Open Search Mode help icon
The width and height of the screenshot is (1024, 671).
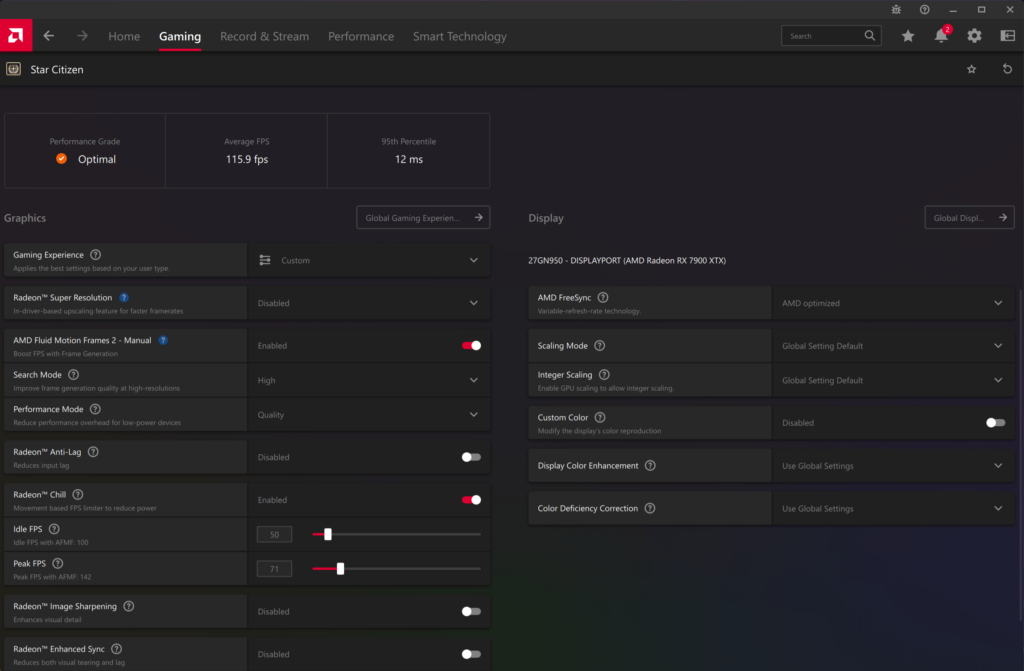tap(74, 374)
